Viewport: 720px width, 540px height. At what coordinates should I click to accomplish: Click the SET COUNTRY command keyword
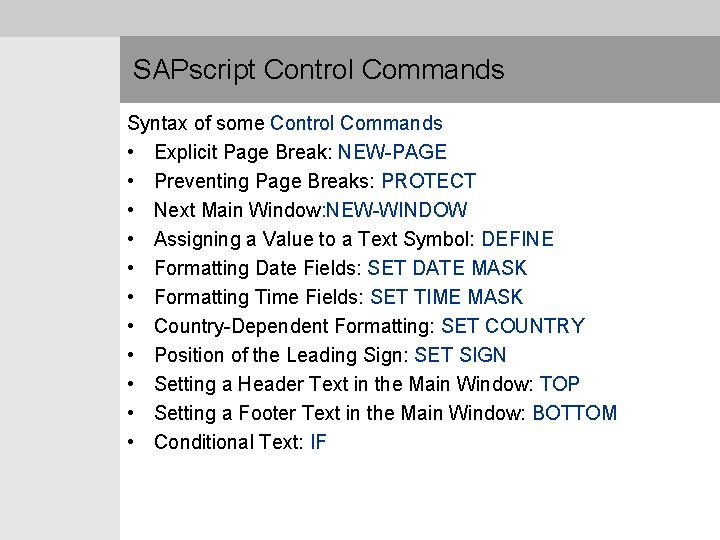(x=512, y=326)
